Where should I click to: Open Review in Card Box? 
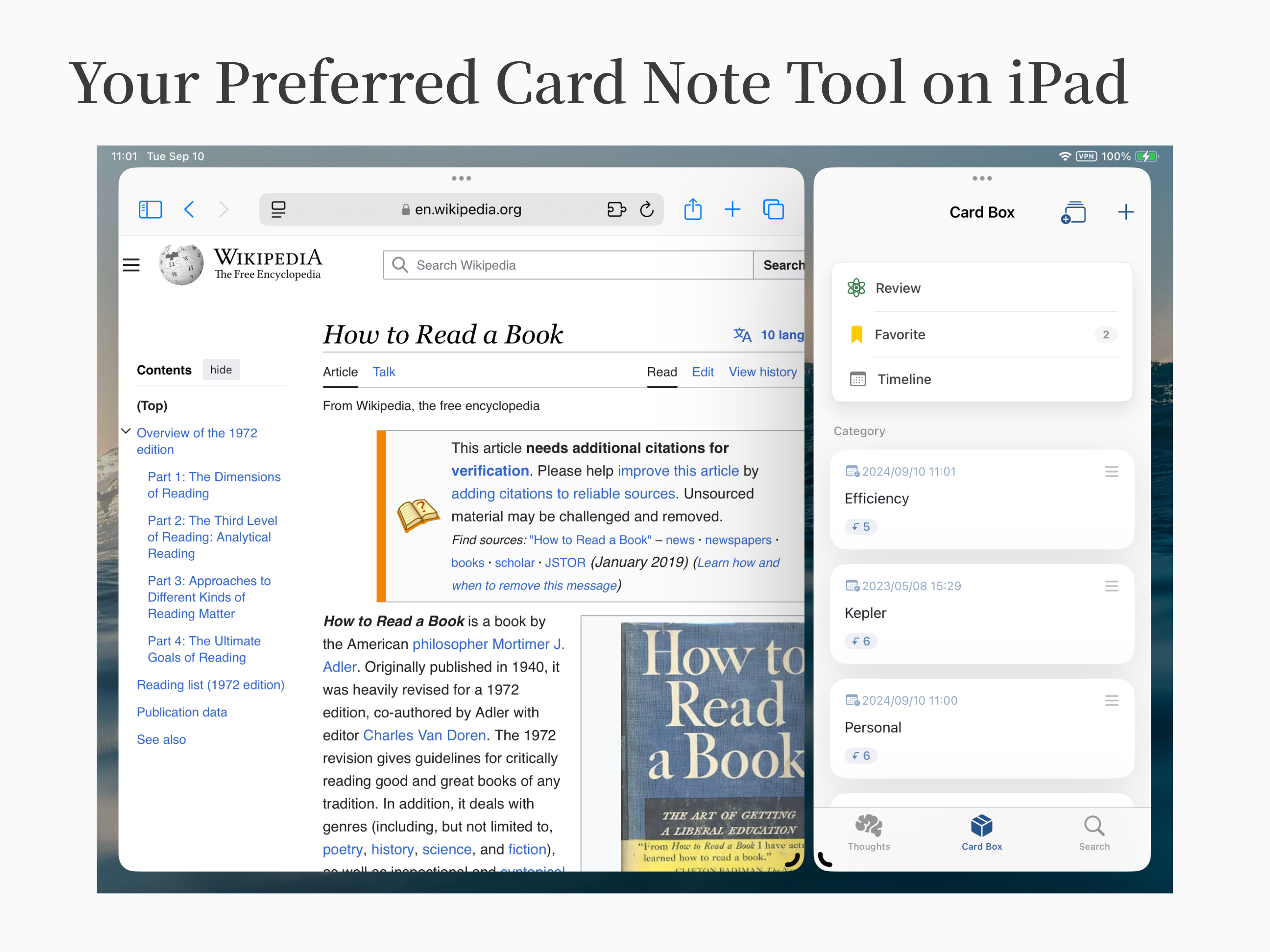point(982,288)
